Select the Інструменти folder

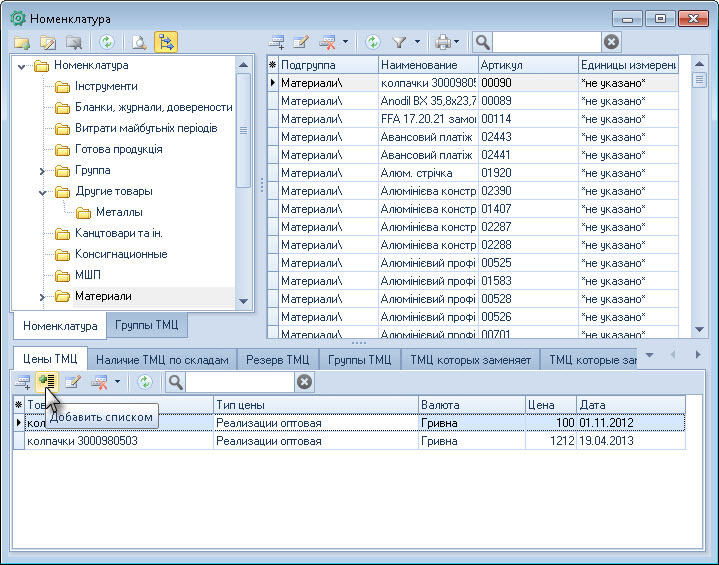point(106,86)
